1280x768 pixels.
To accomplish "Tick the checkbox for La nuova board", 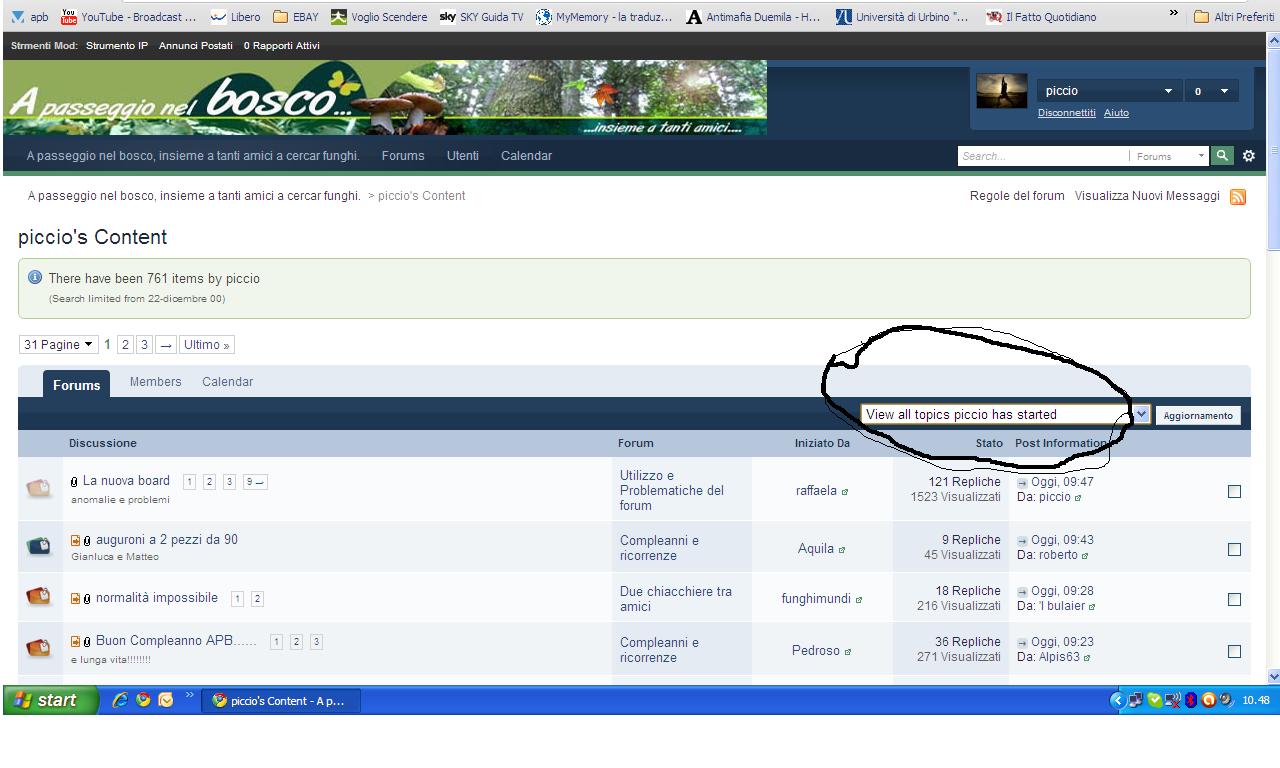I will [x=1234, y=491].
